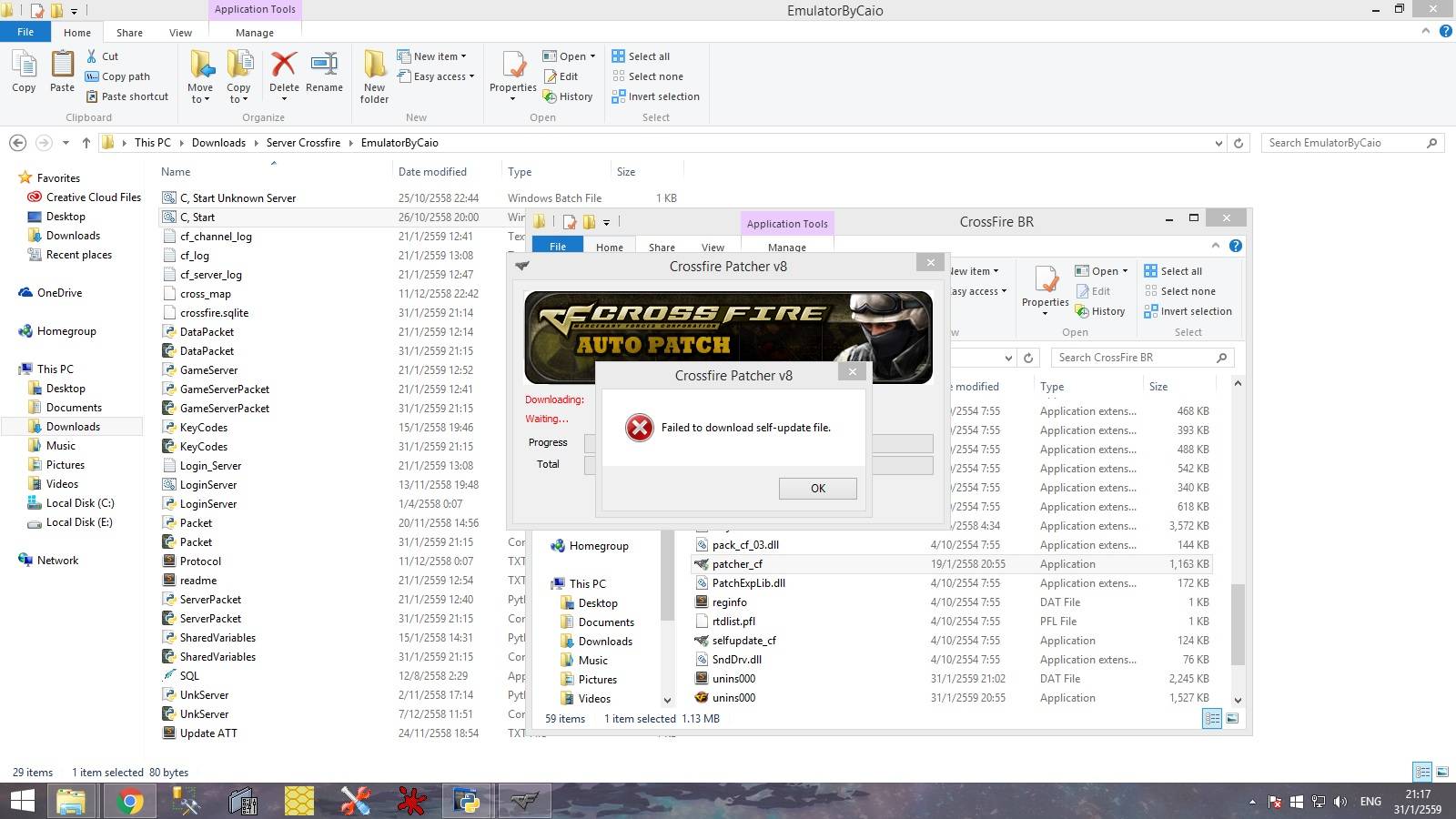Open the Windows Start button
Viewport: 1456px width, 819px height.
pyautogui.click(x=22, y=801)
